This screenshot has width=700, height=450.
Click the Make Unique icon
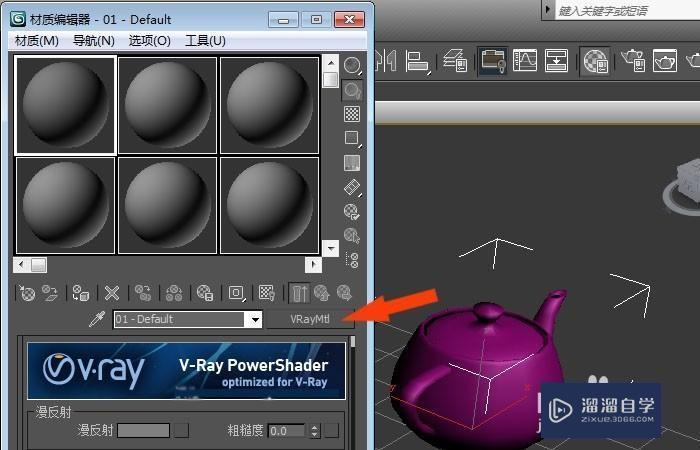click(174, 293)
